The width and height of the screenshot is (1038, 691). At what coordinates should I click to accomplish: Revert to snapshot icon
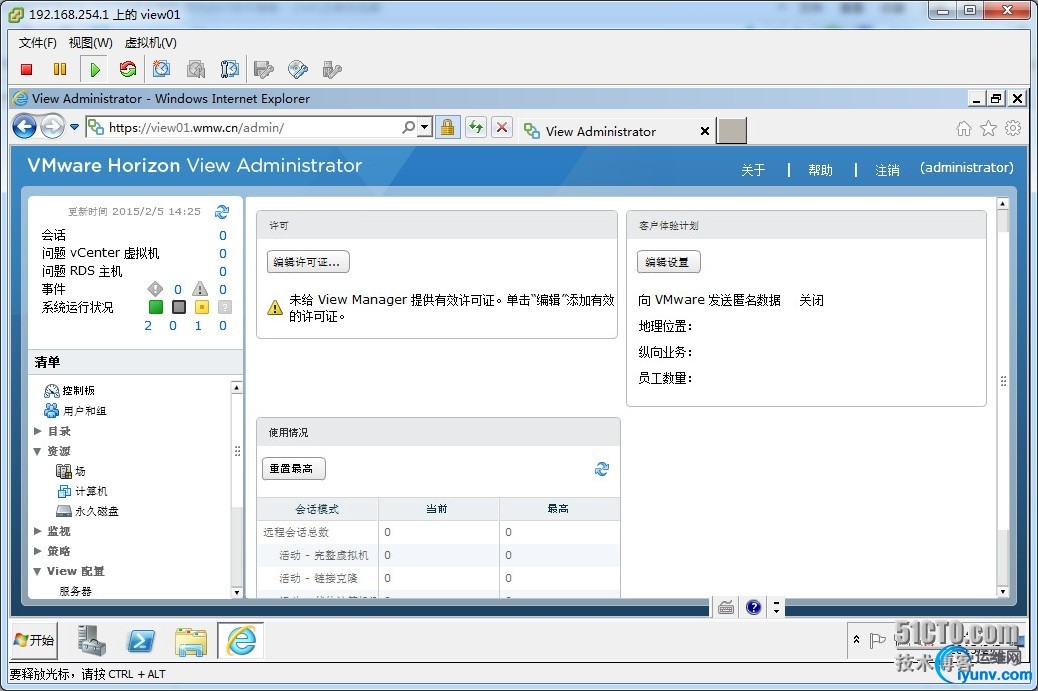(195, 69)
